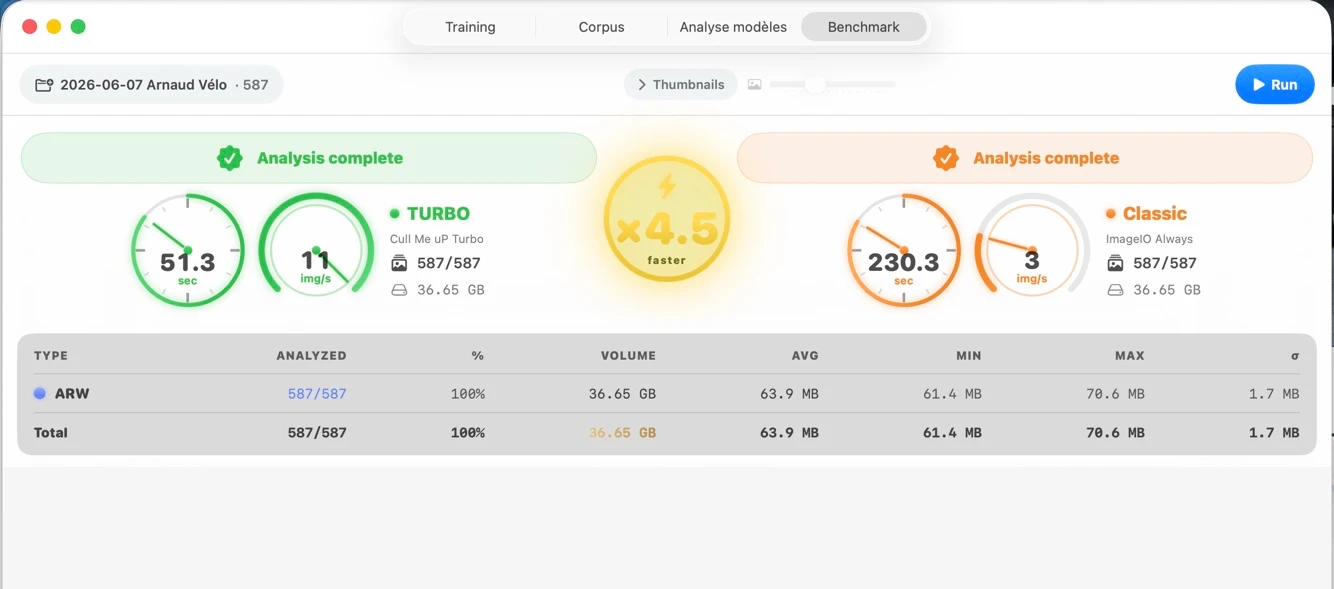Click the VOLUME column header
1334x589 pixels.
click(x=628, y=355)
